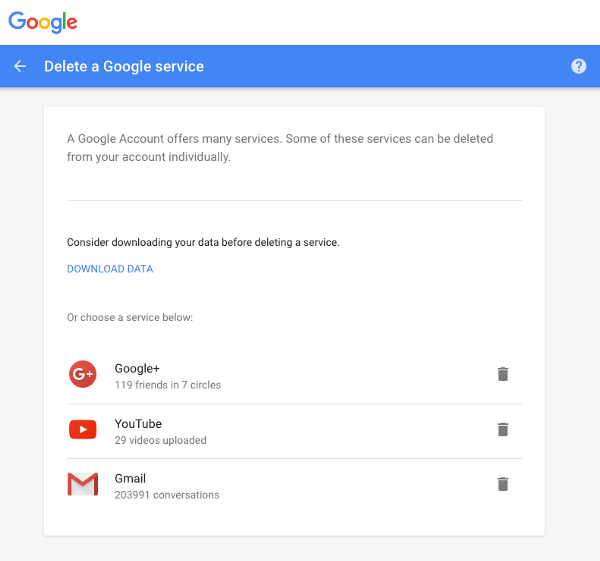Open the DOWNLOAD DATA link
Image resolution: width=600 pixels, height=561 pixels.
(110, 269)
